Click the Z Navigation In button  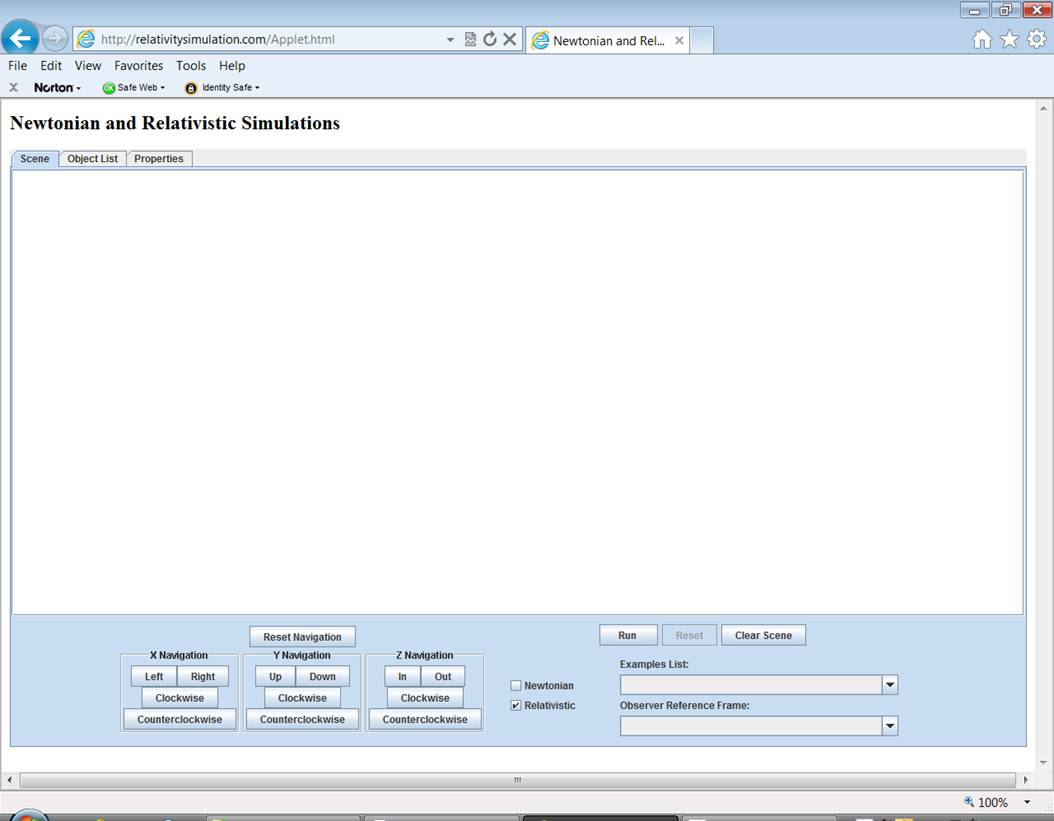(x=402, y=676)
